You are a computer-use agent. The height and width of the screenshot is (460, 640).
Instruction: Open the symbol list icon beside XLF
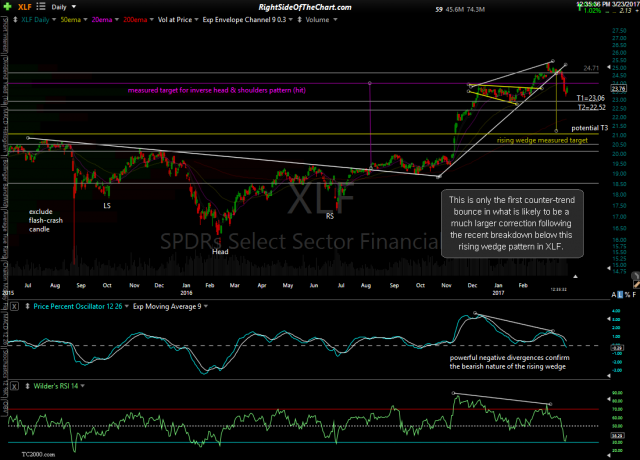coord(41,7)
